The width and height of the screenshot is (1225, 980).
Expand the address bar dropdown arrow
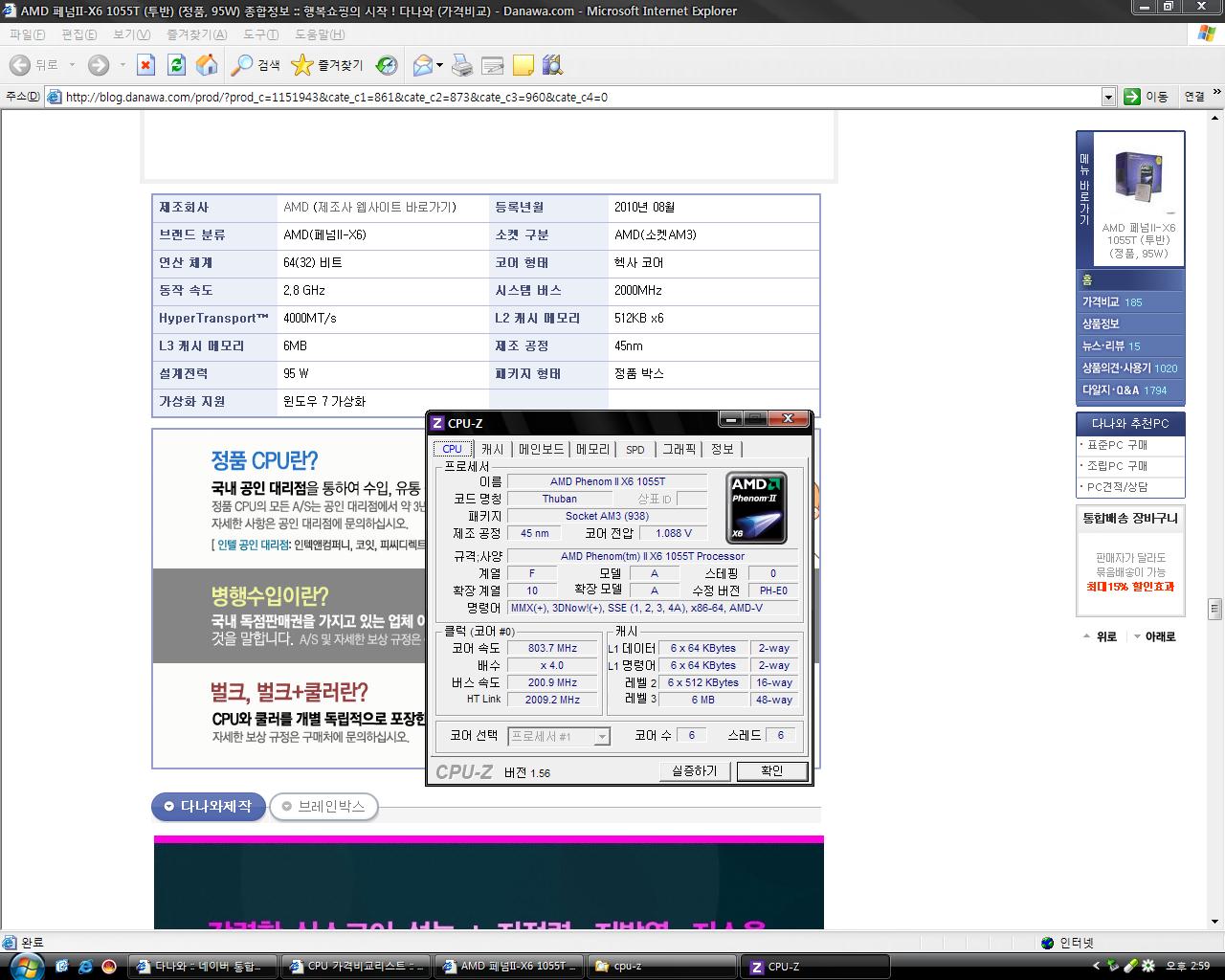coord(1108,97)
